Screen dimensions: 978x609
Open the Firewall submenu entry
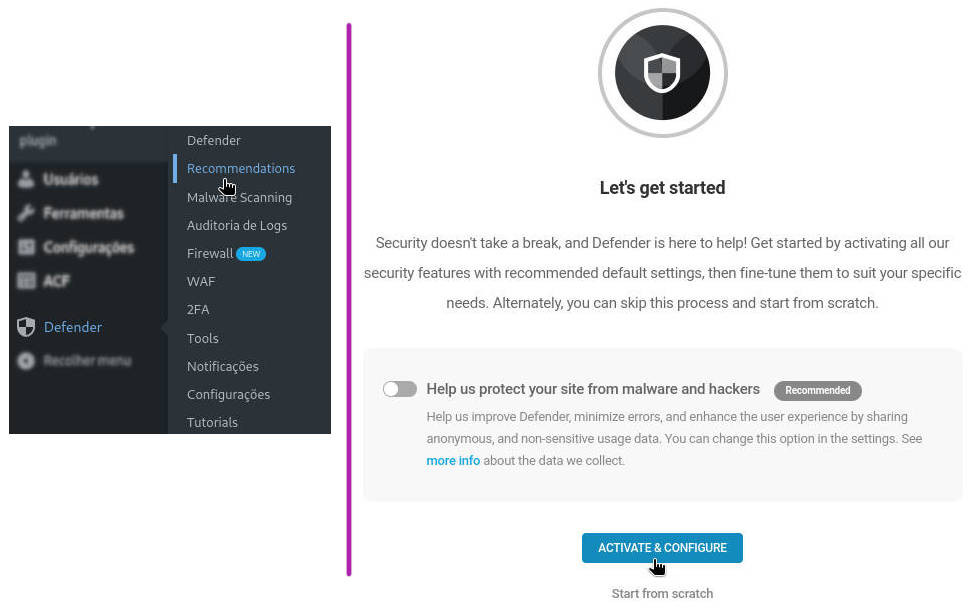tap(210, 253)
